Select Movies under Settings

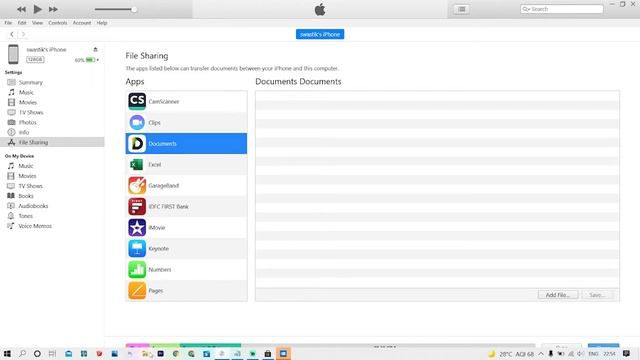coord(28,102)
